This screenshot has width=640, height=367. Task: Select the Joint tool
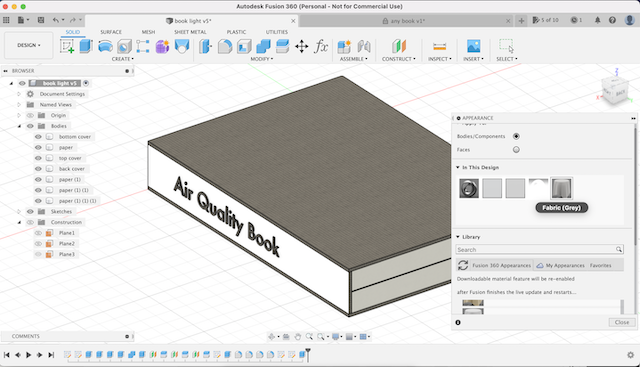click(364, 46)
